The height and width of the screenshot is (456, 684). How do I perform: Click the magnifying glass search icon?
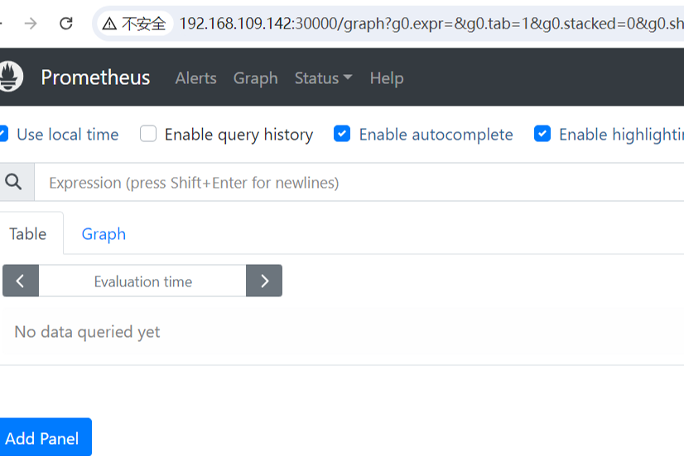[14, 182]
